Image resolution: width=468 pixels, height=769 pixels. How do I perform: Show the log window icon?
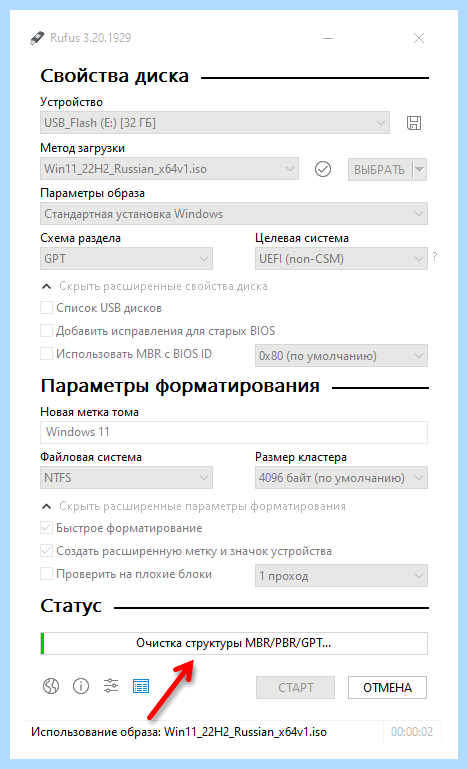point(141,686)
